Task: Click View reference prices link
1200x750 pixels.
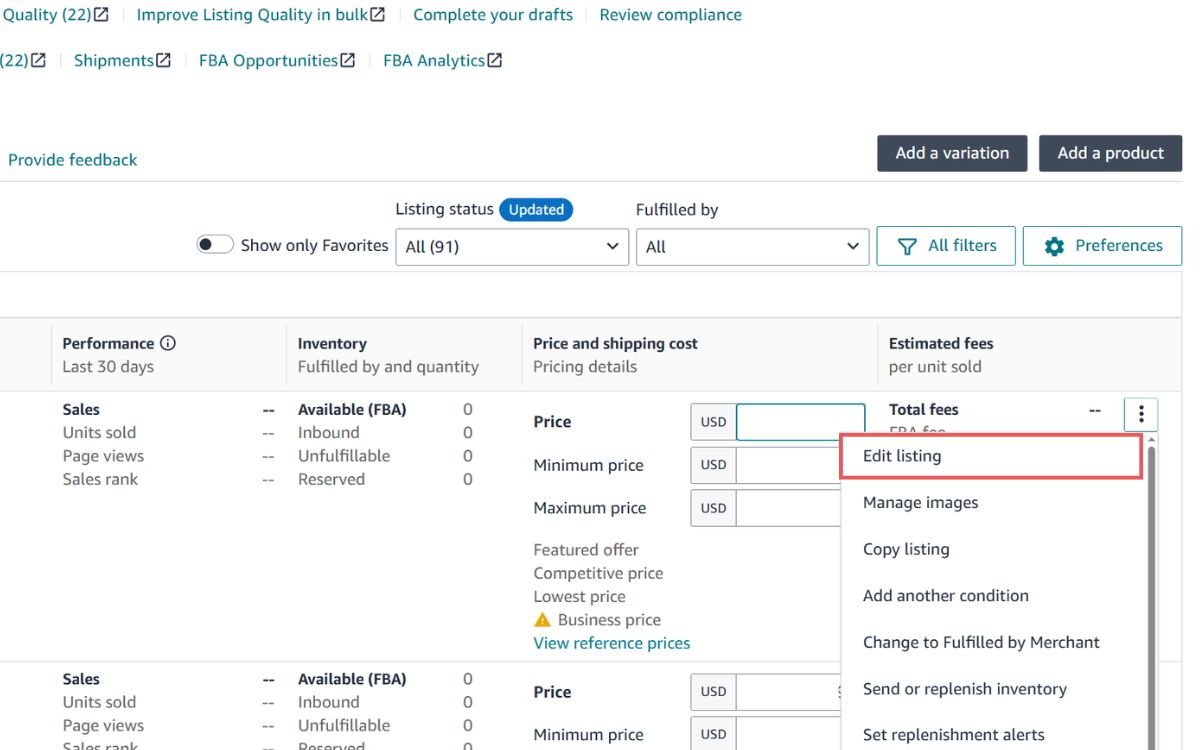Action: [612, 643]
